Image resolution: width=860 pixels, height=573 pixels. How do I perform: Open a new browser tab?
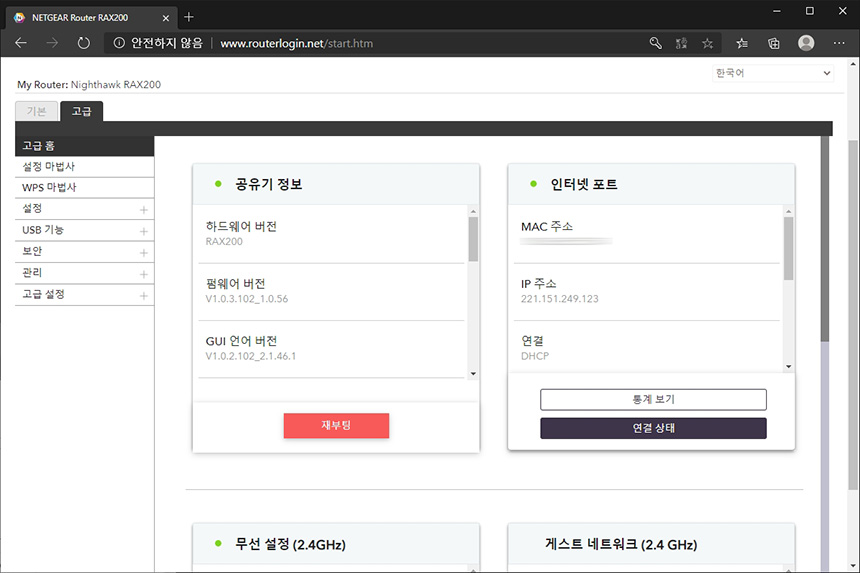(189, 17)
